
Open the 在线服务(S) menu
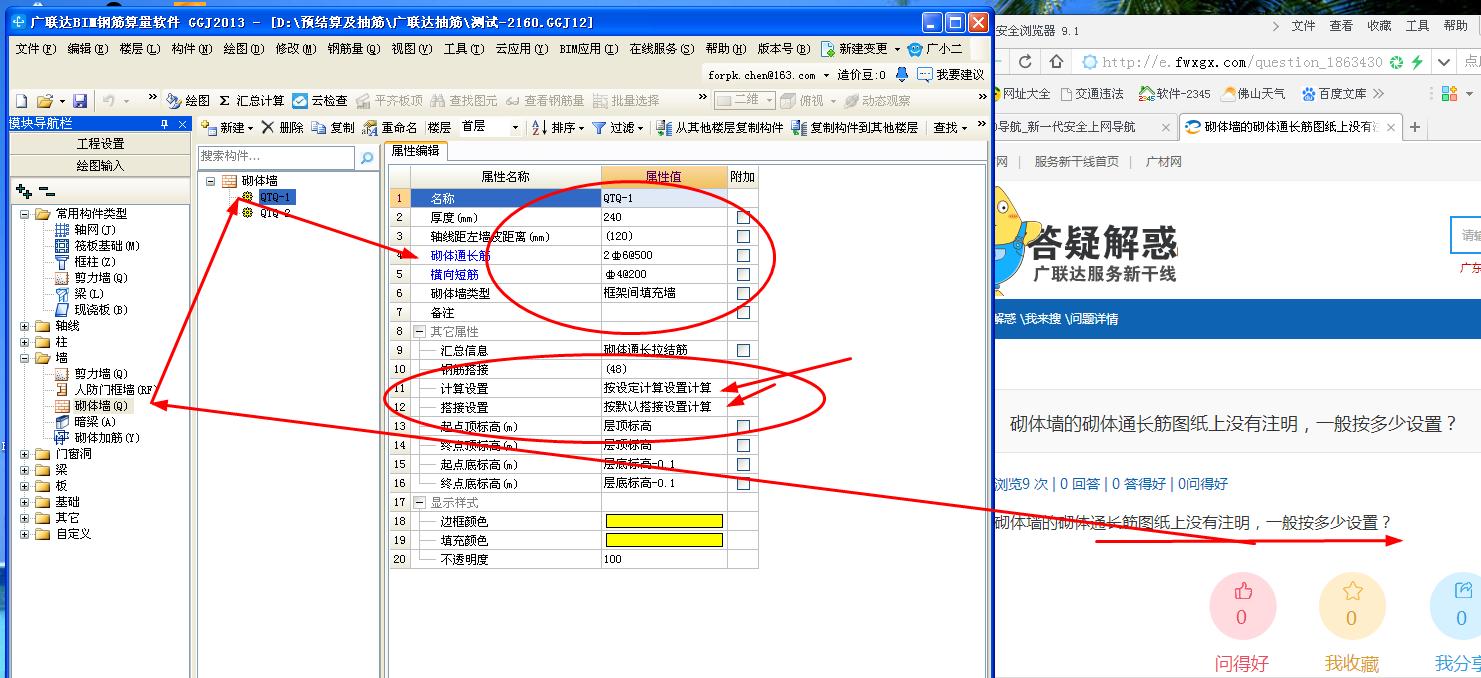(661, 48)
